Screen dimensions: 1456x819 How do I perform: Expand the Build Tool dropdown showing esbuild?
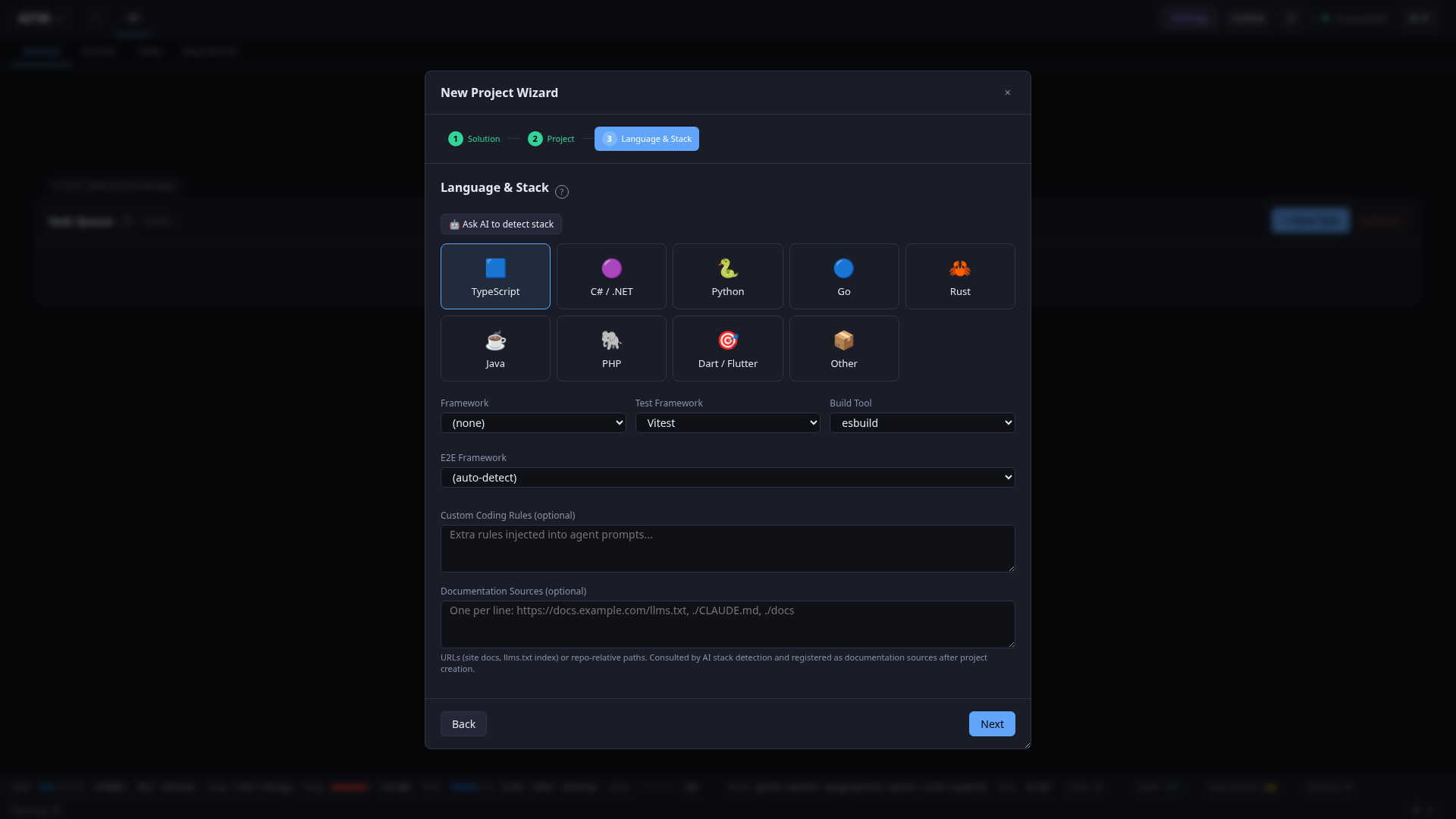(922, 422)
